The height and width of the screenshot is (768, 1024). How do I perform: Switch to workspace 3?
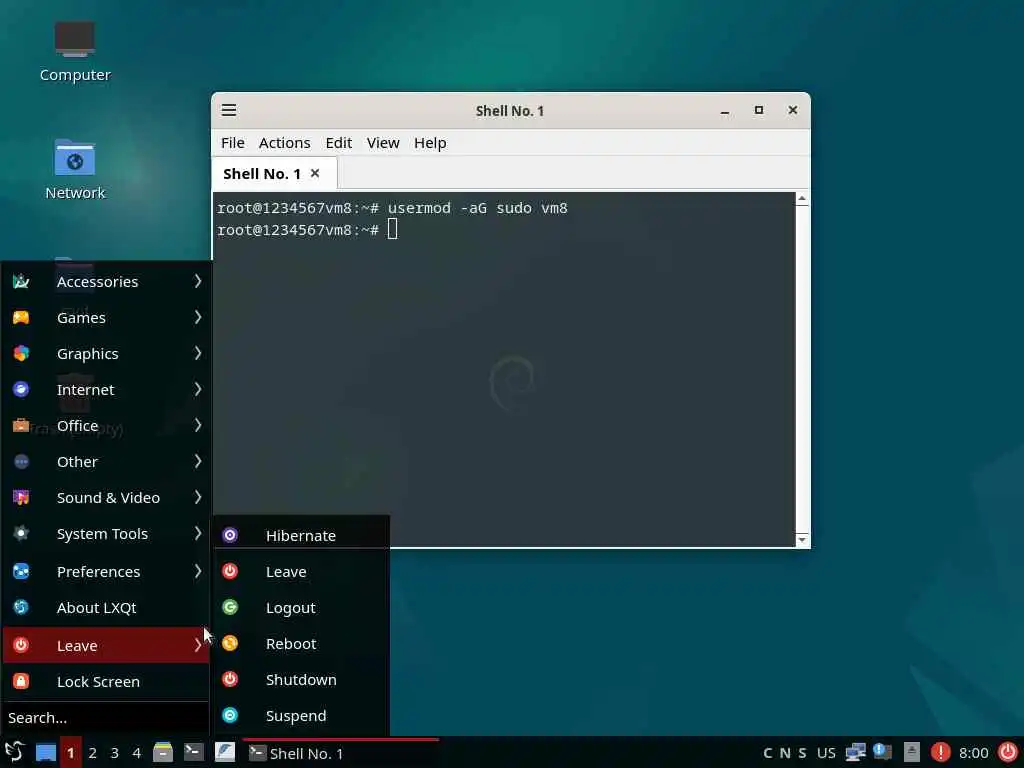(114, 752)
